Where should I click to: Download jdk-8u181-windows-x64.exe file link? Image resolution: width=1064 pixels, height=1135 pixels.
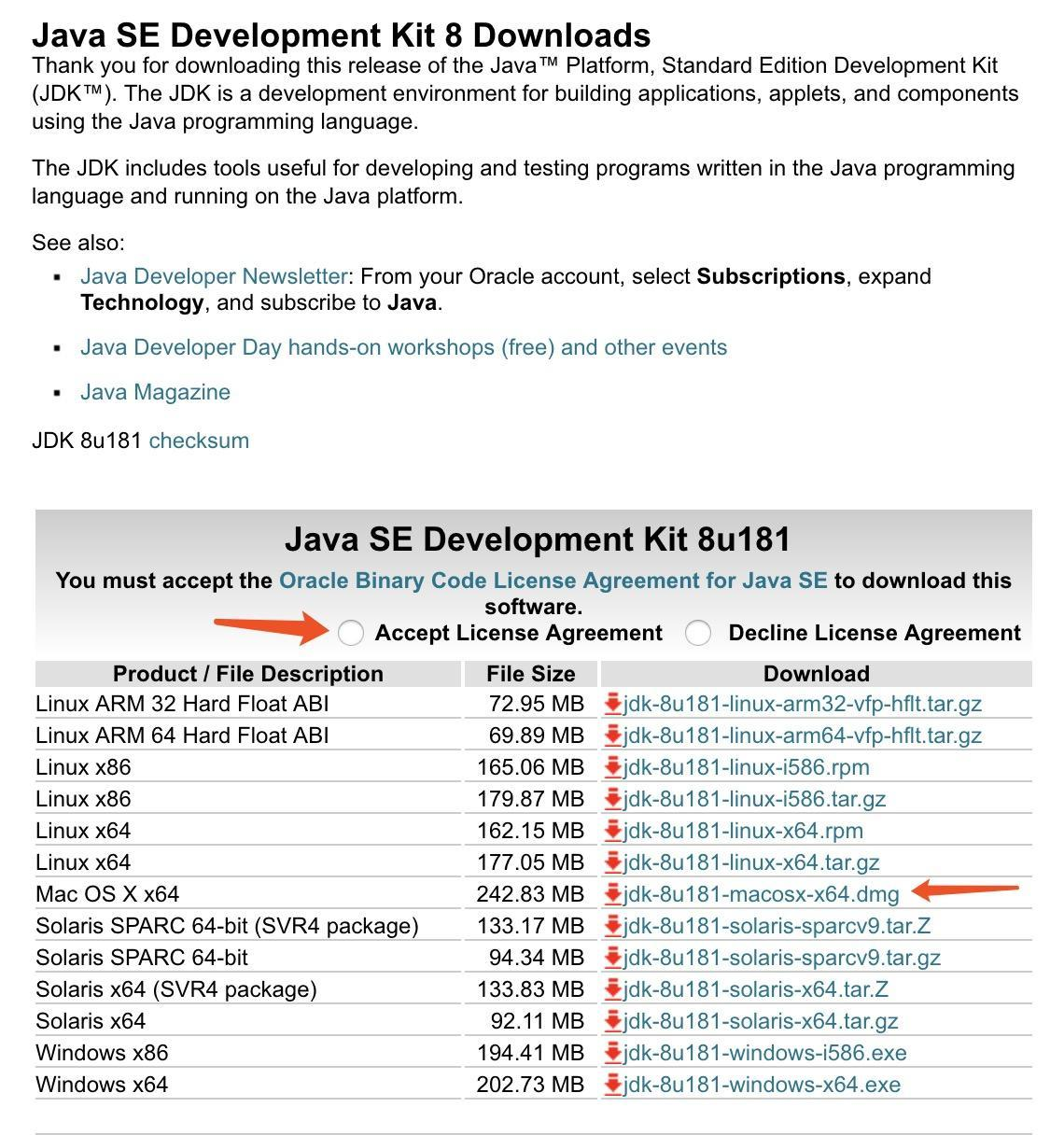762,1085
